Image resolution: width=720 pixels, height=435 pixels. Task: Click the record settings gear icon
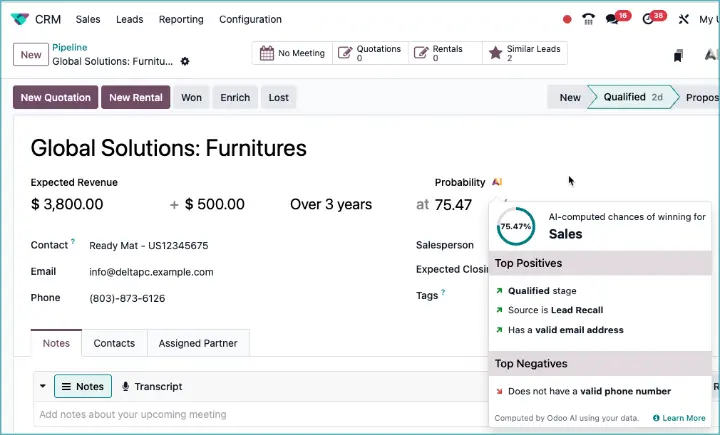pyautogui.click(x=185, y=62)
